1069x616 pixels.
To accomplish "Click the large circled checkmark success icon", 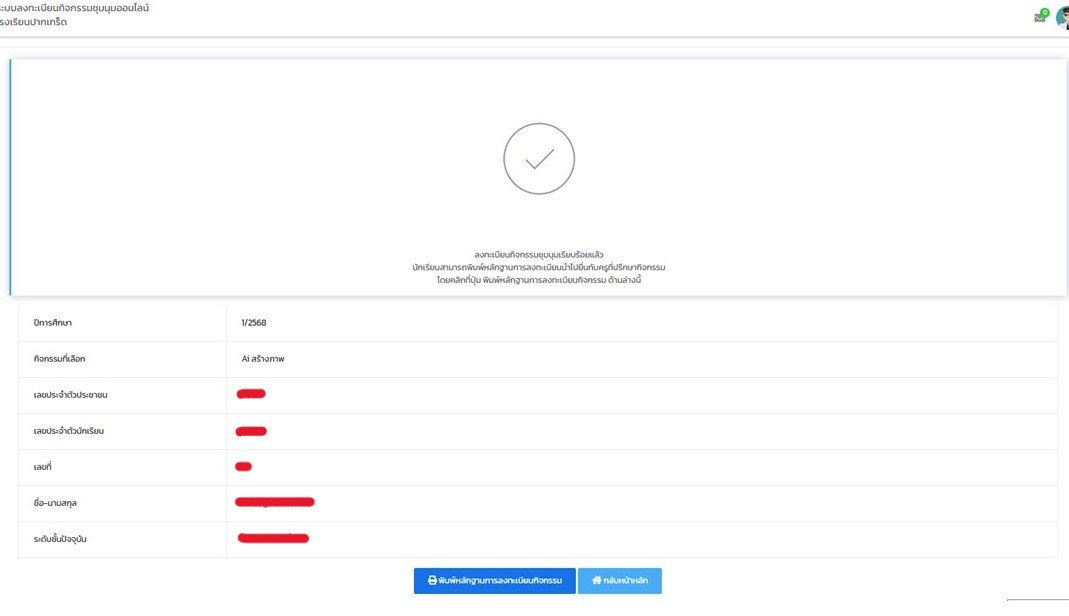I will (x=539, y=159).
